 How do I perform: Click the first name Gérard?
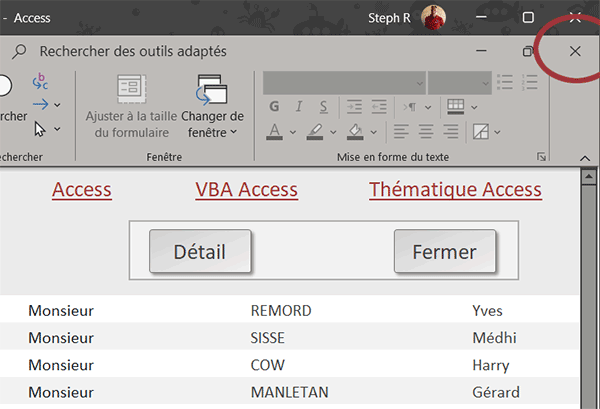496,392
